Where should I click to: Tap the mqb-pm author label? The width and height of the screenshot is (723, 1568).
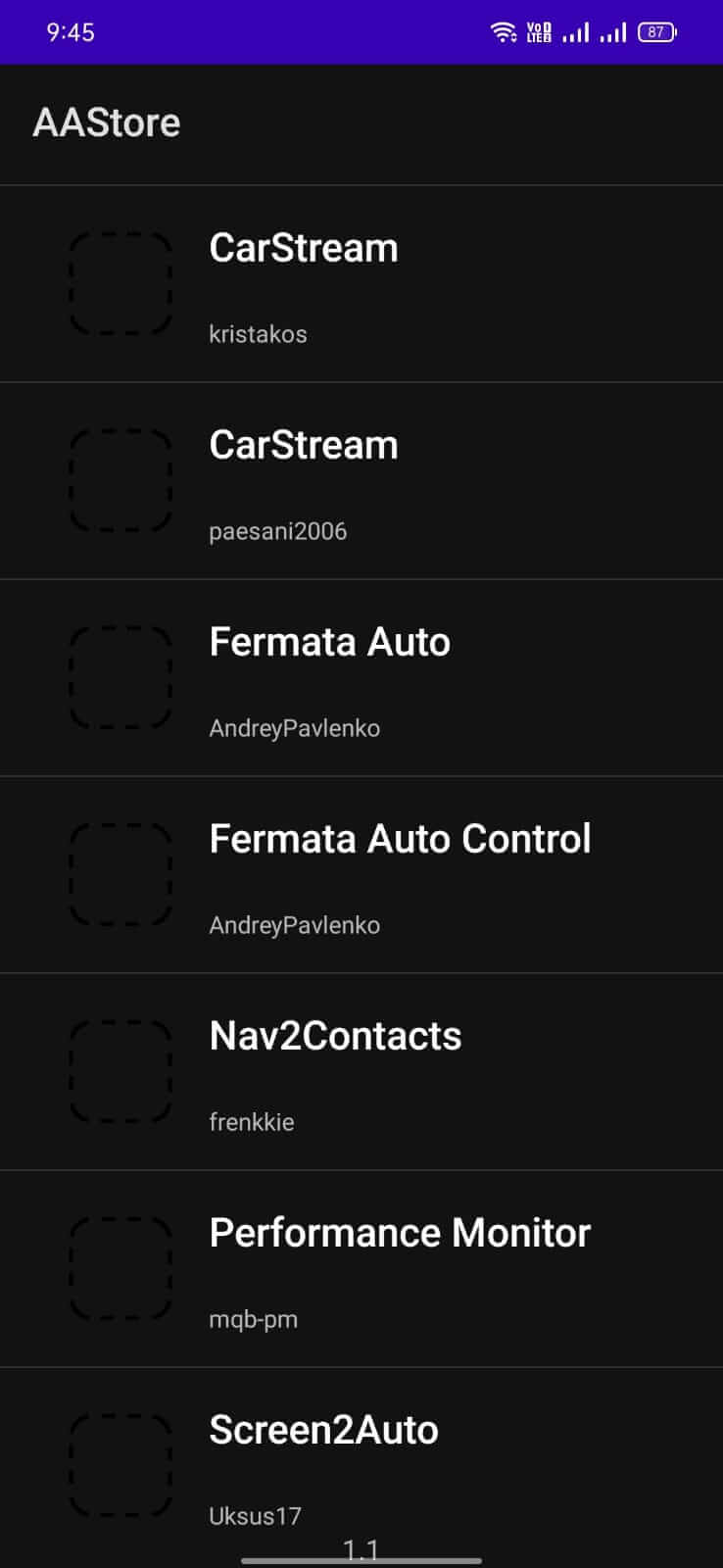coord(253,1319)
